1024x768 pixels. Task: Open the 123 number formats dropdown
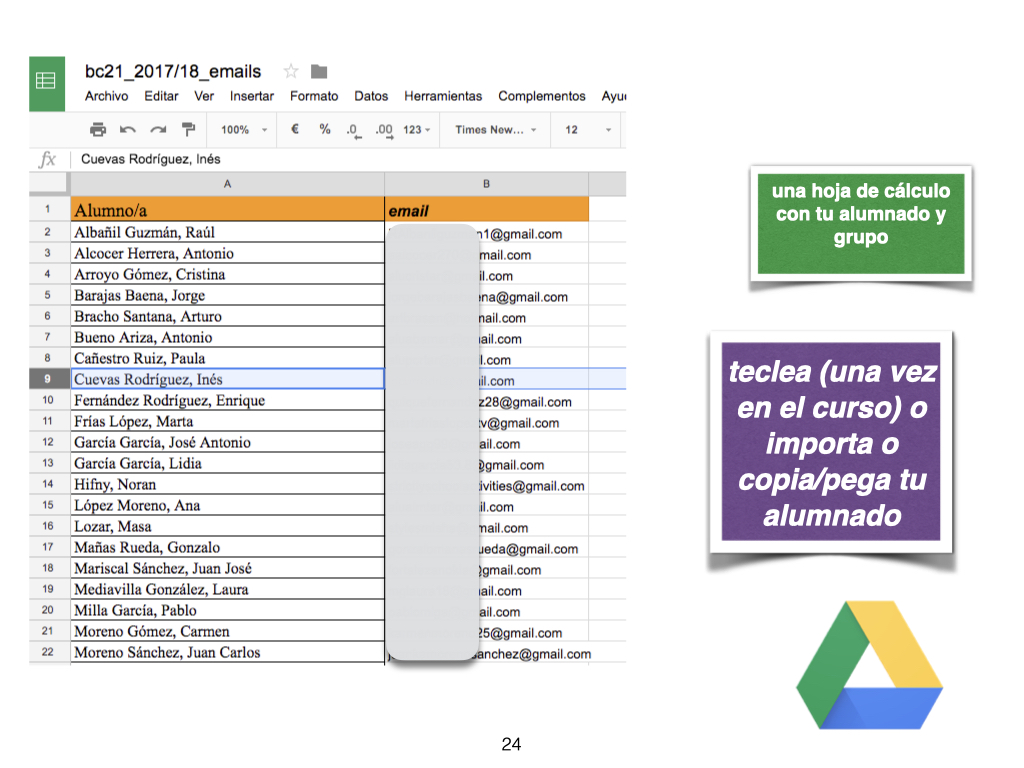[417, 130]
